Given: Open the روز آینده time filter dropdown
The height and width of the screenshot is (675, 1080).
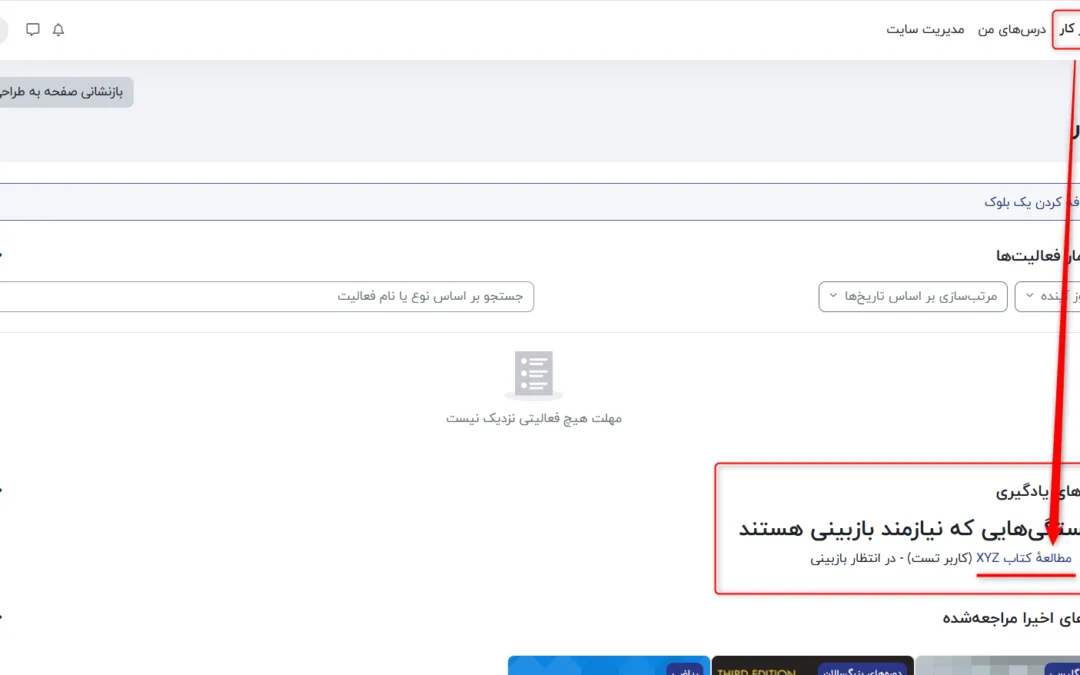Looking at the screenshot, I should click(x=1048, y=296).
